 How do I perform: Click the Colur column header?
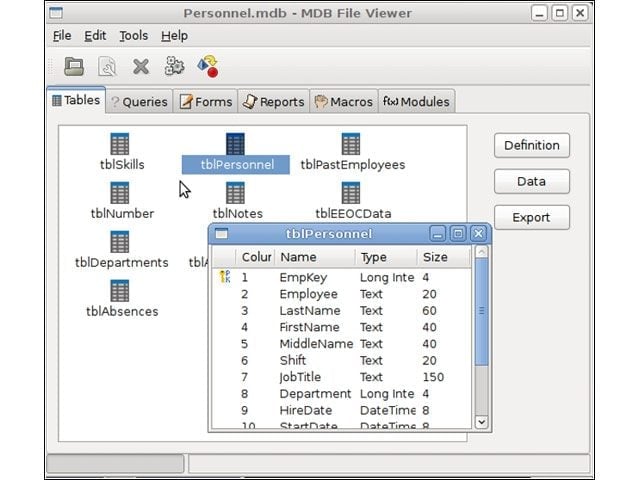click(256, 257)
